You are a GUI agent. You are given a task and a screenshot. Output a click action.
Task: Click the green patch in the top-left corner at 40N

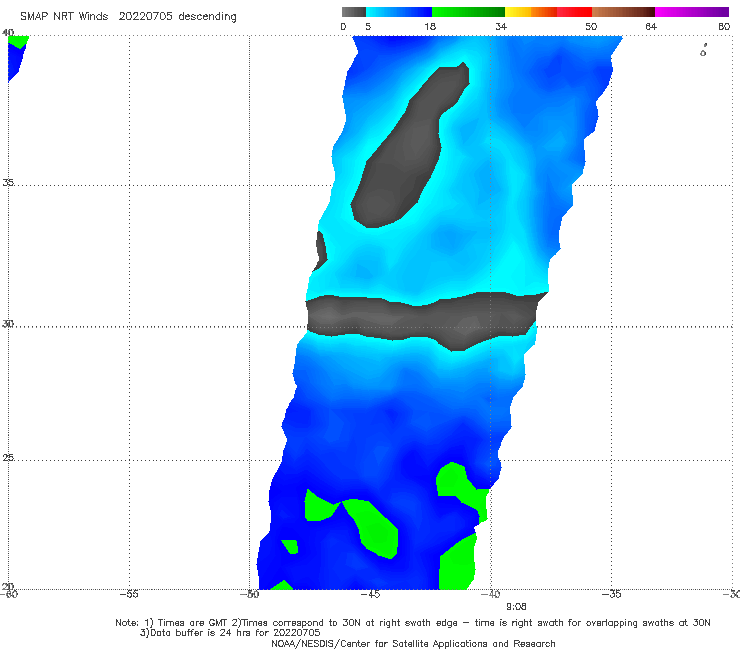pyautogui.click(x=18, y=42)
